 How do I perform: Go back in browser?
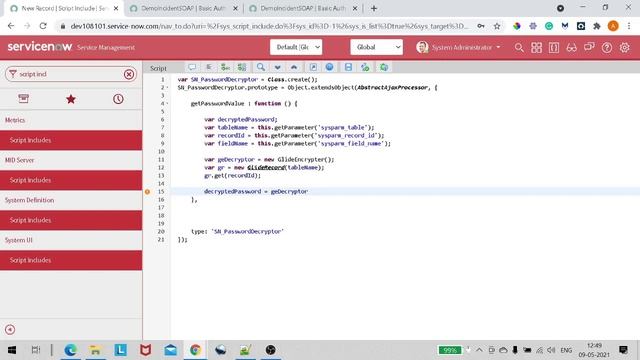click(x=11, y=26)
